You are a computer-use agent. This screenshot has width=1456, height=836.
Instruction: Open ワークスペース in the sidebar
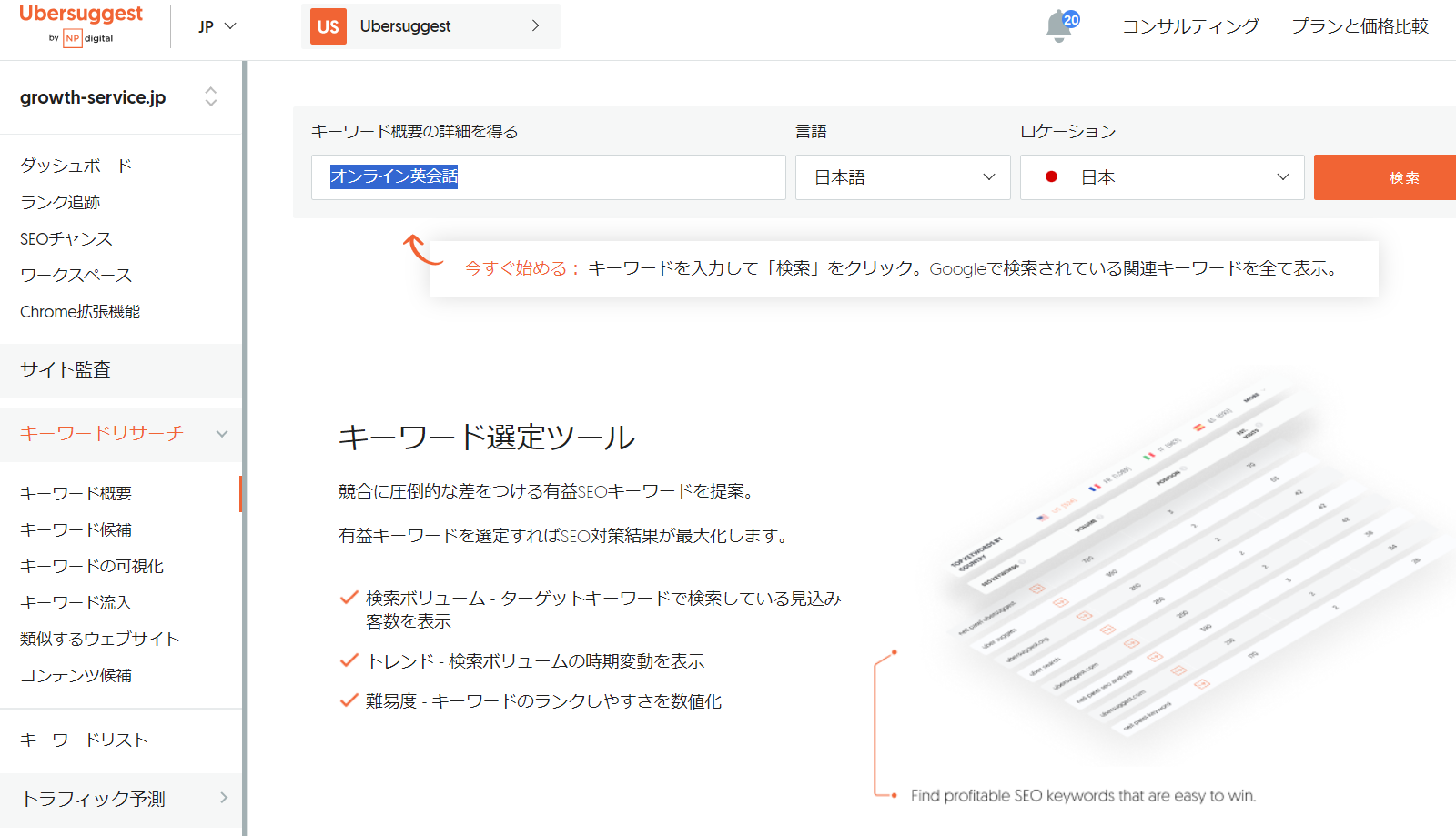pos(76,275)
